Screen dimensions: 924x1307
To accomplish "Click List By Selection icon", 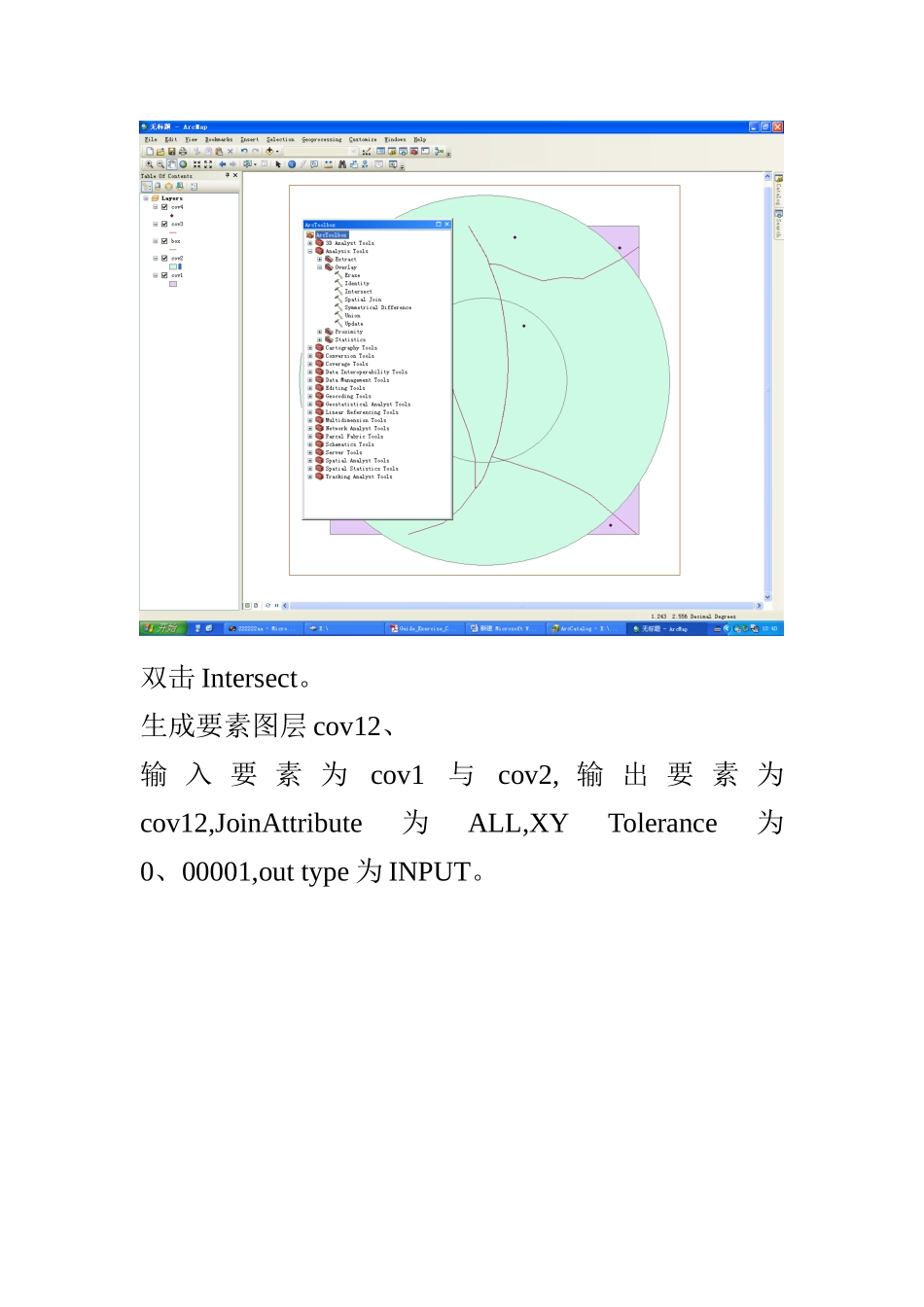I will tap(180, 186).
